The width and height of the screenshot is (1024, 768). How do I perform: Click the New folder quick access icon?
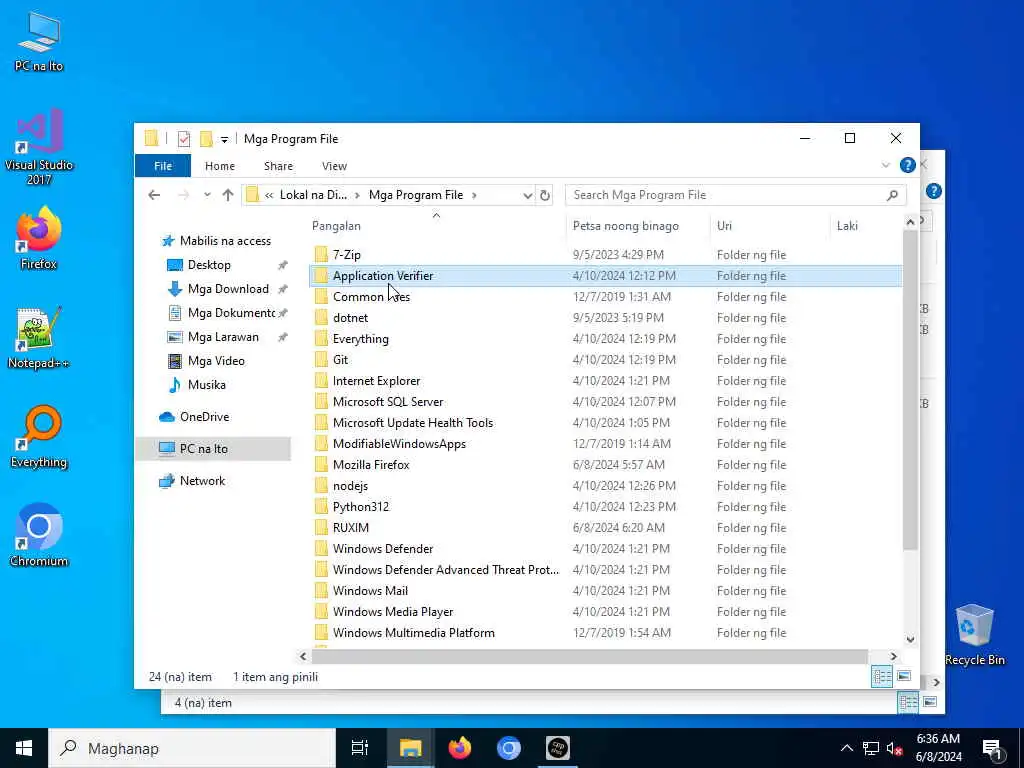206,138
